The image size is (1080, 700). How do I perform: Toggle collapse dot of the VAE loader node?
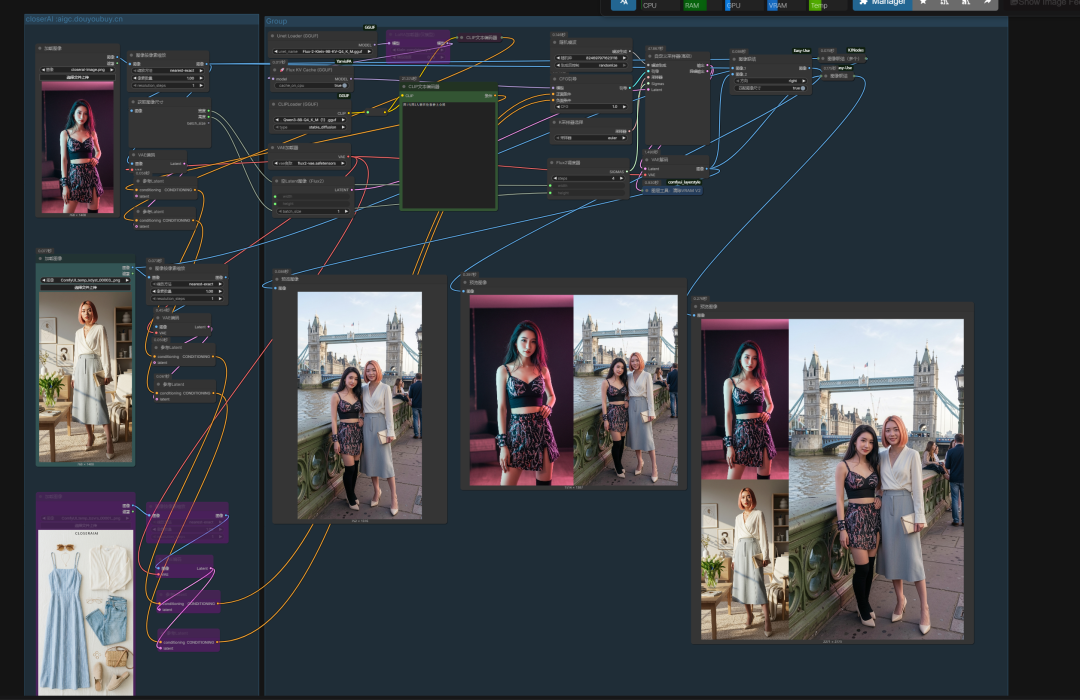click(x=272, y=147)
